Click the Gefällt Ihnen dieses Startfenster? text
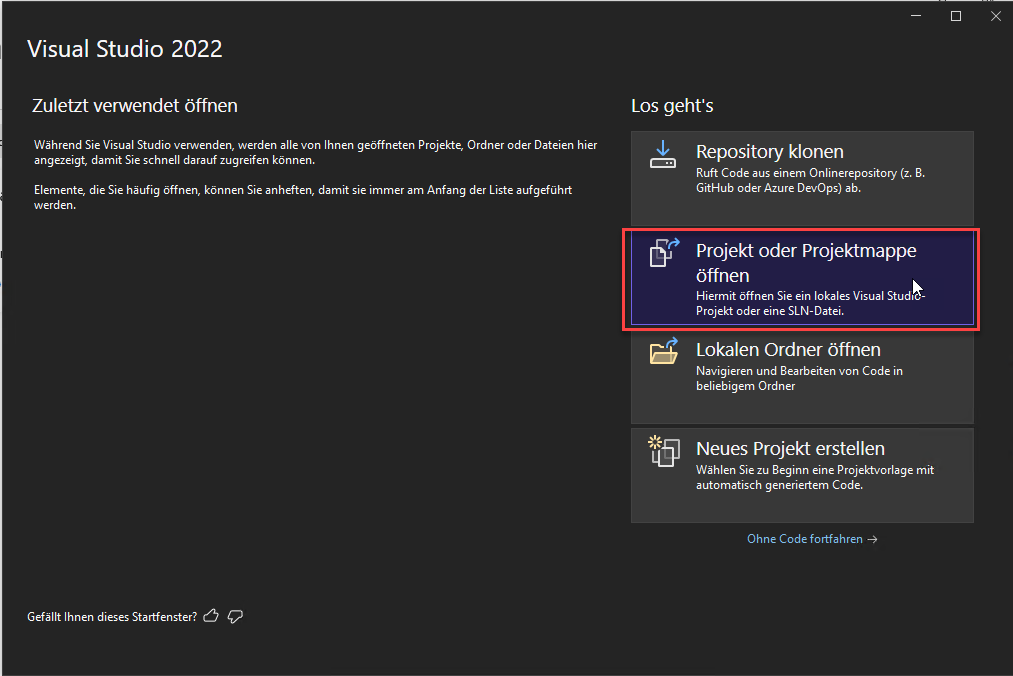Viewport: 1013px width, 676px height. click(112, 617)
